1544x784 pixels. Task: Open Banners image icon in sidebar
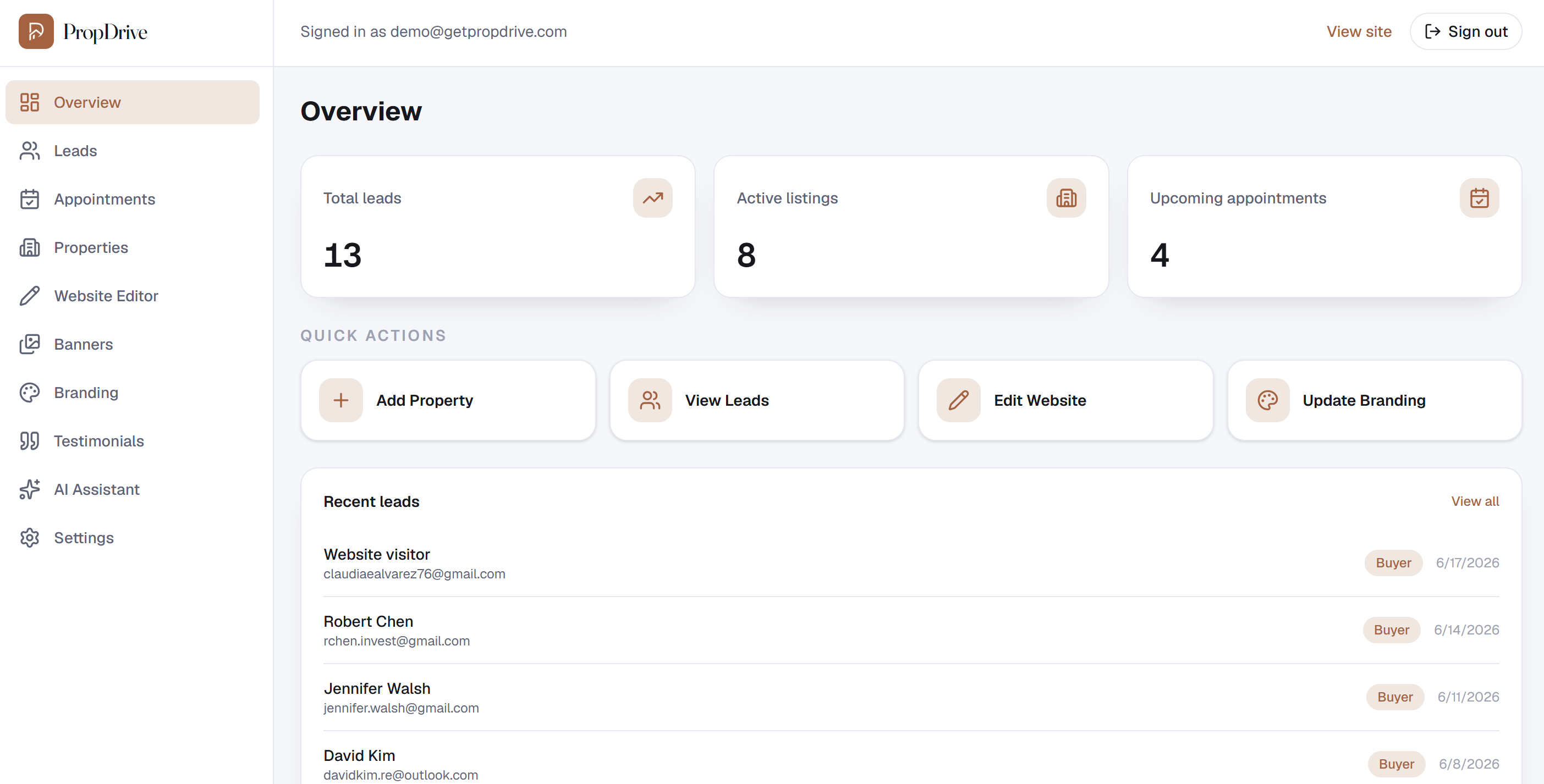pyautogui.click(x=29, y=344)
